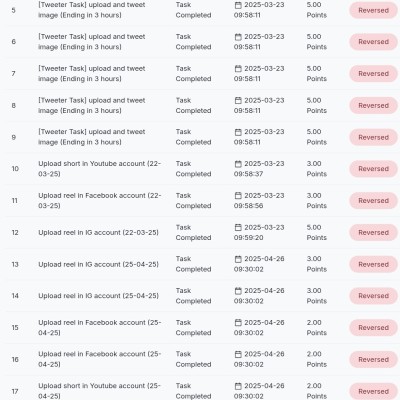Click the Task Completed status in row 15
This screenshot has height=400, width=400.
coord(193,328)
